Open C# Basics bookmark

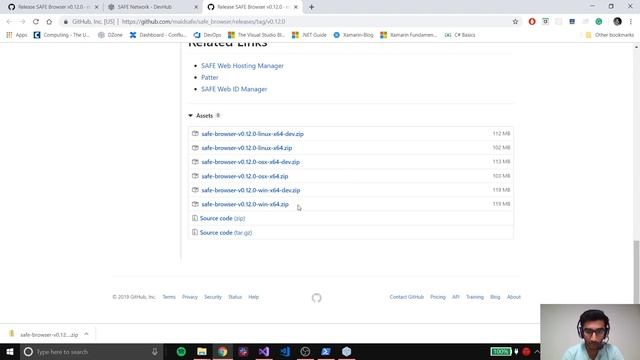pos(460,35)
